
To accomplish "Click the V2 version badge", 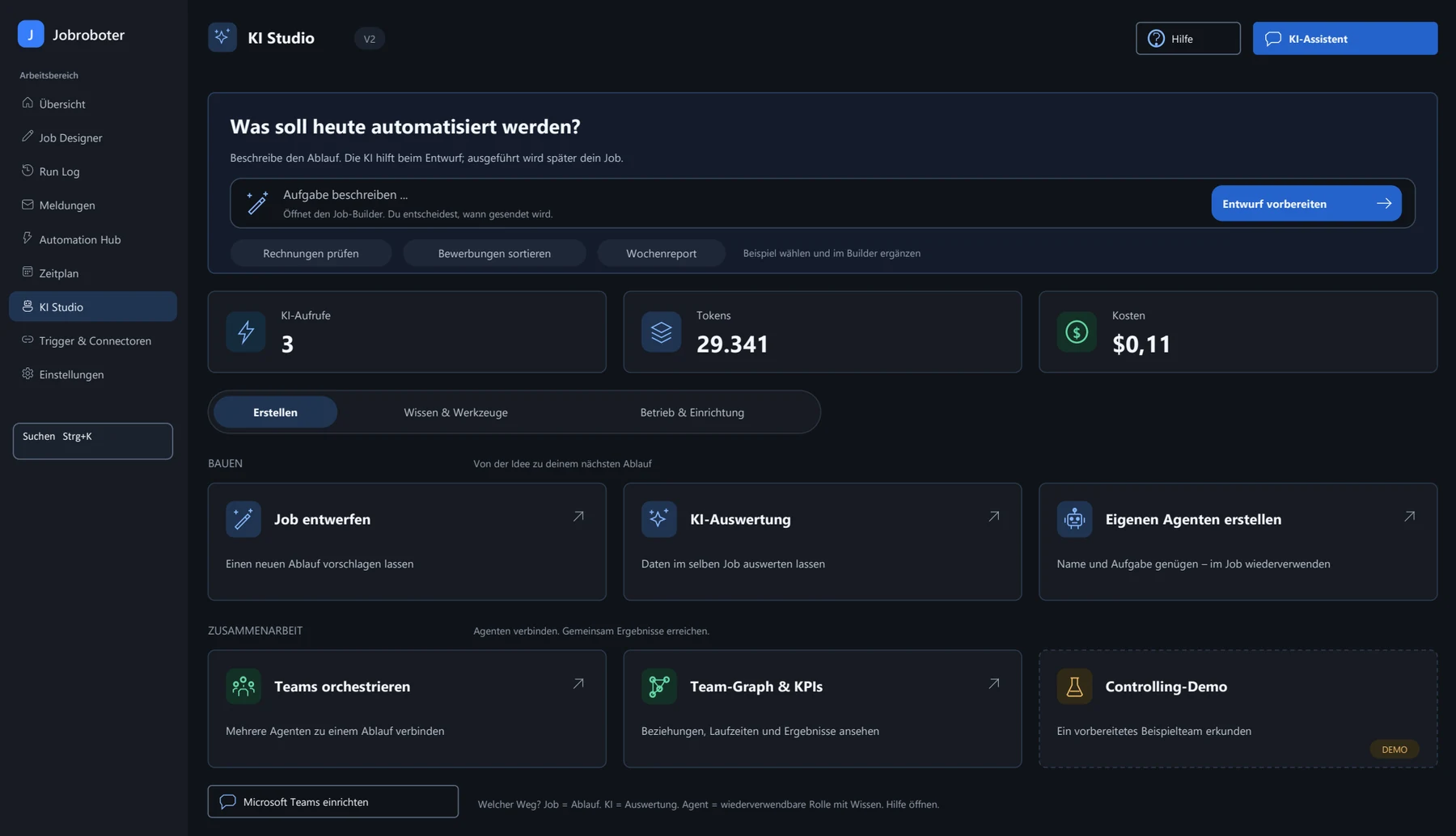I will pyautogui.click(x=369, y=38).
